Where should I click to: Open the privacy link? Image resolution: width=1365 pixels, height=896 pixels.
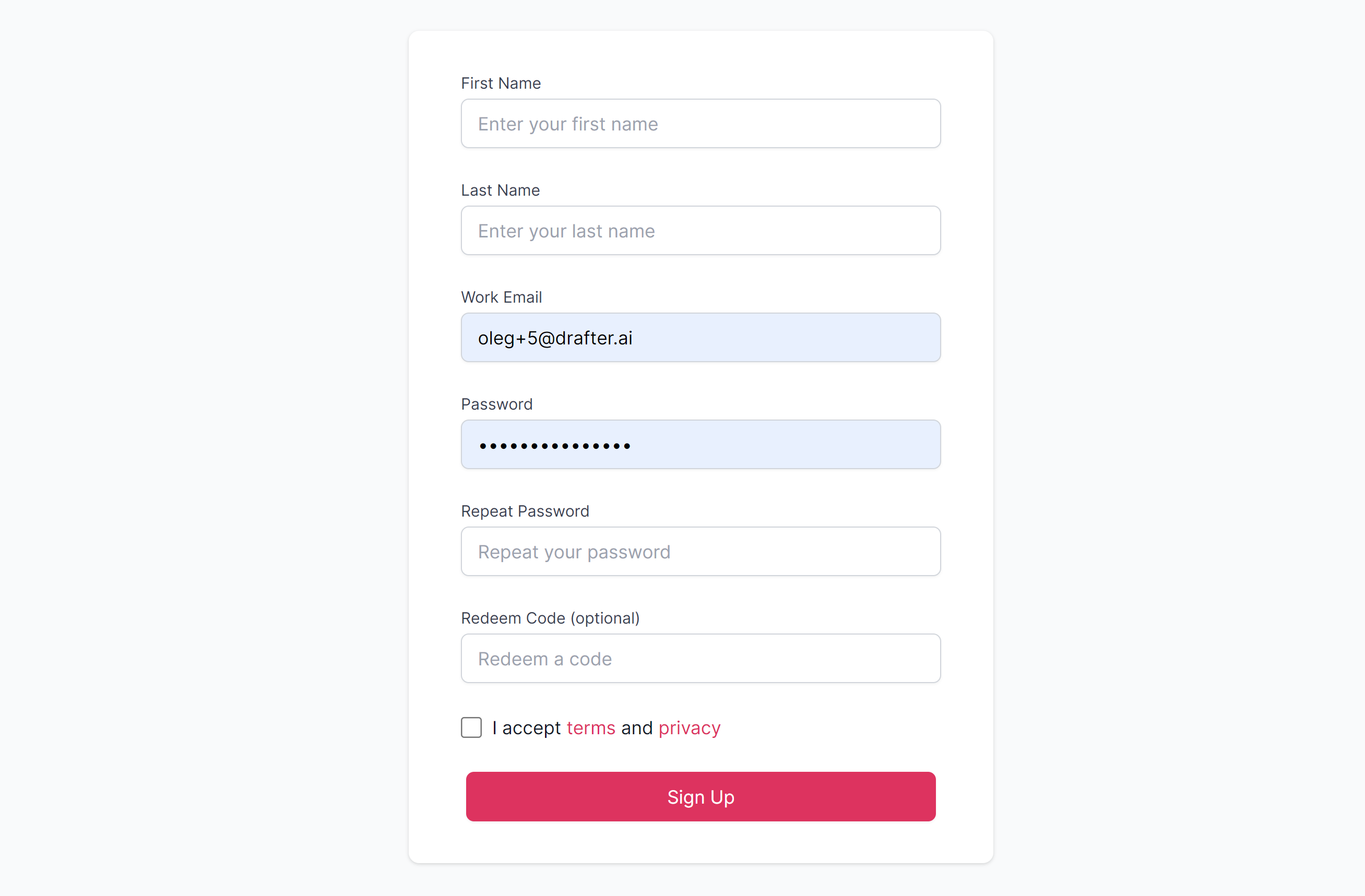tap(690, 728)
